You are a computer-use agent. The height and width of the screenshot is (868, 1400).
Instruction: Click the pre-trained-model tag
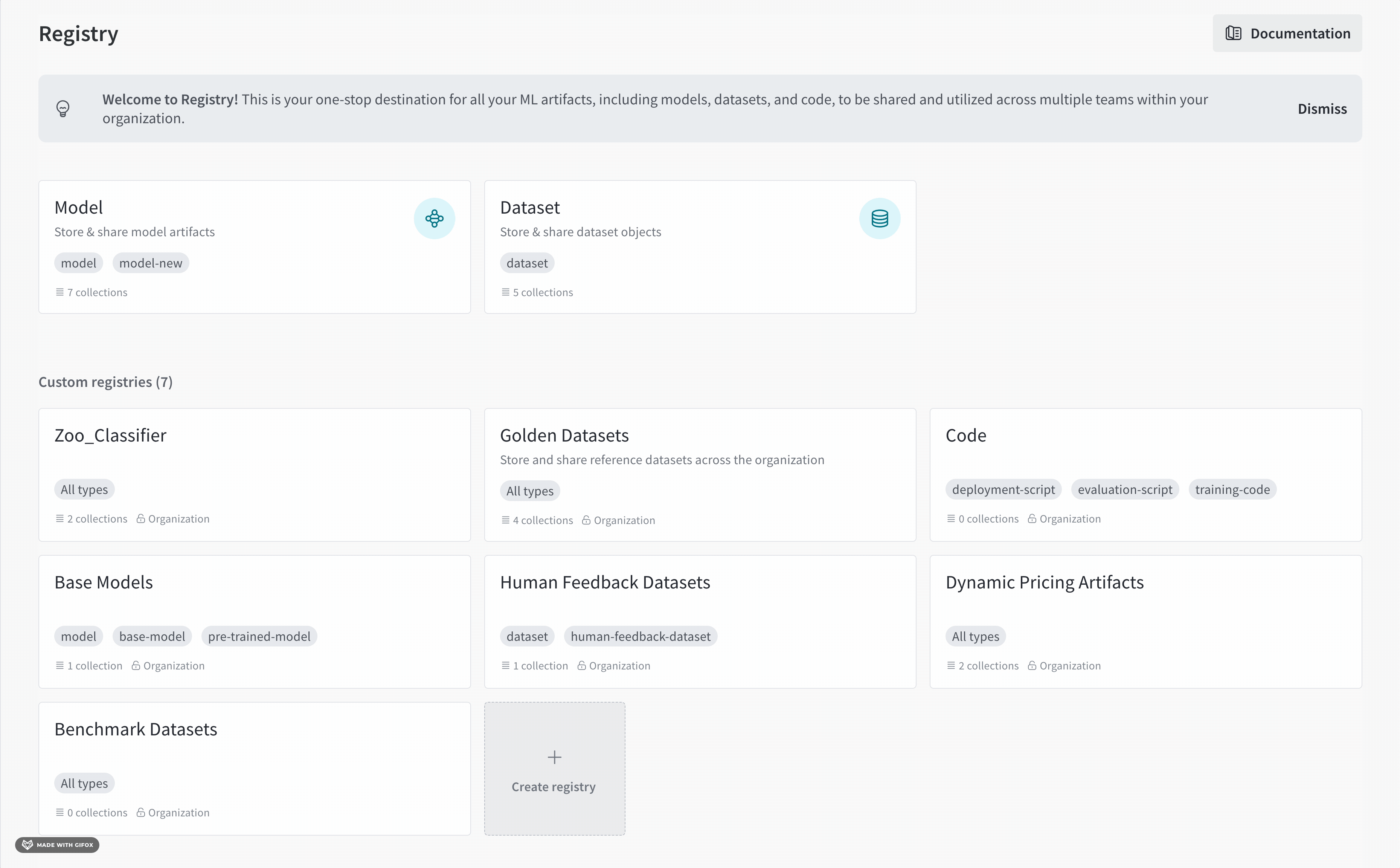tap(259, 637)
